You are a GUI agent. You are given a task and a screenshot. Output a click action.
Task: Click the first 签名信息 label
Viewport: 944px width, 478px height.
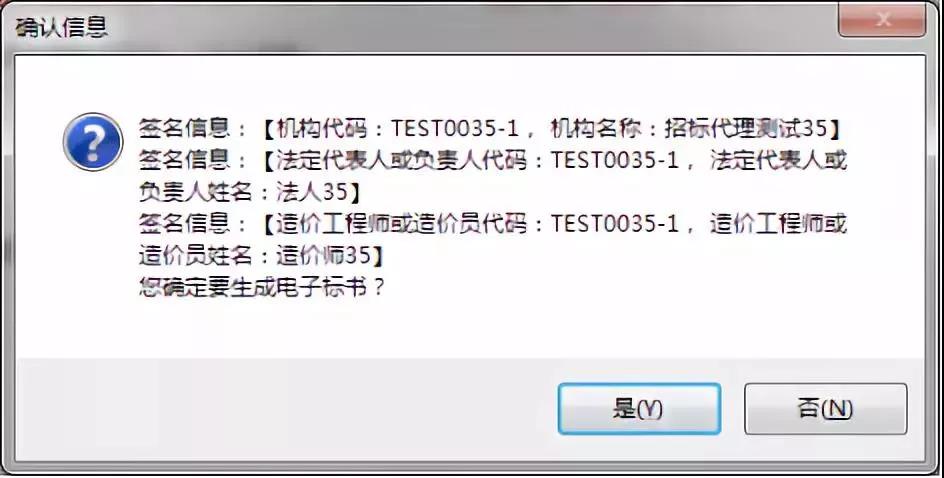pyautogui.click(x=184, y=128)
